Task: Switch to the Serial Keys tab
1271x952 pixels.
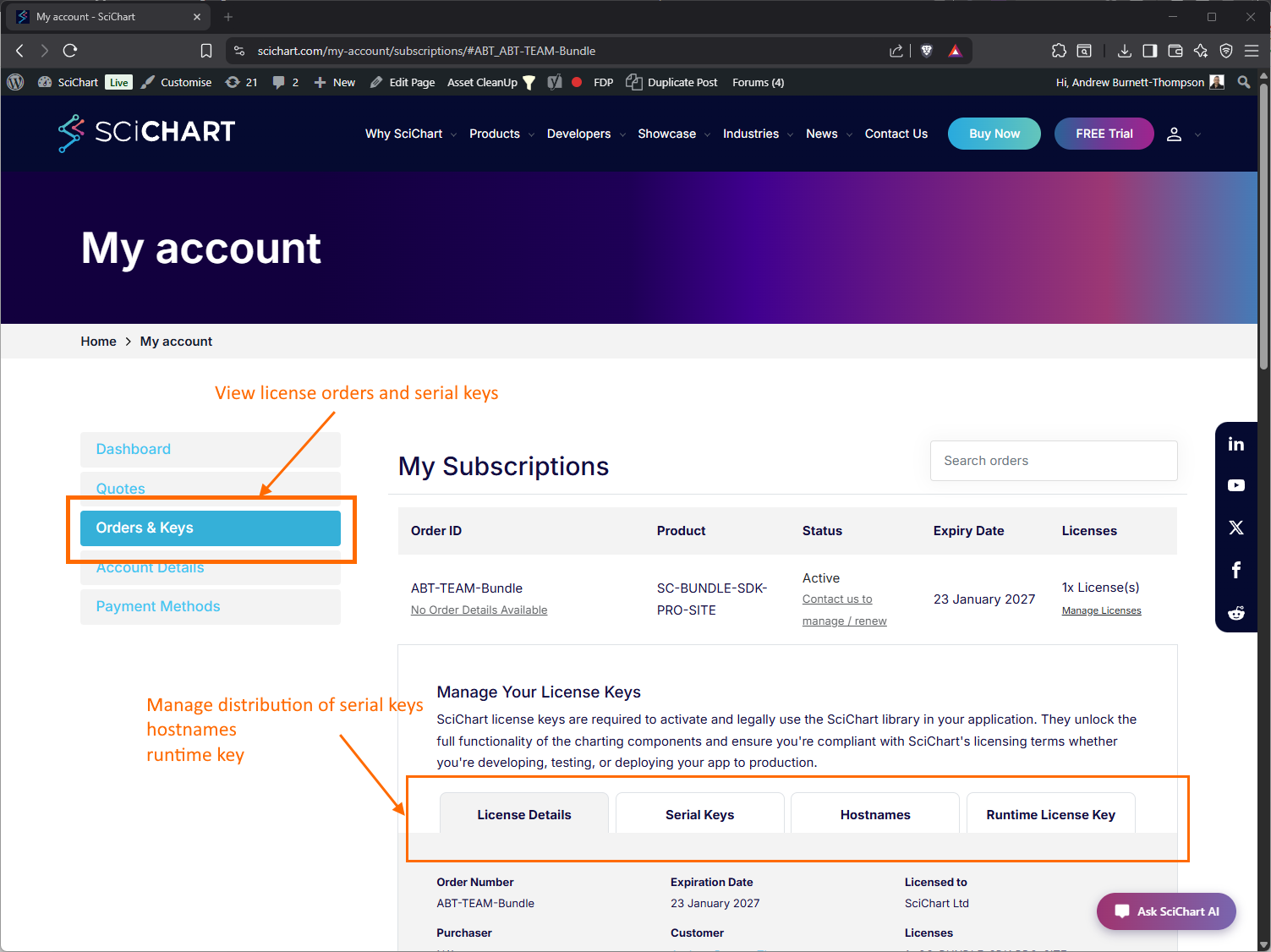Action: click(x=699, y=814)
